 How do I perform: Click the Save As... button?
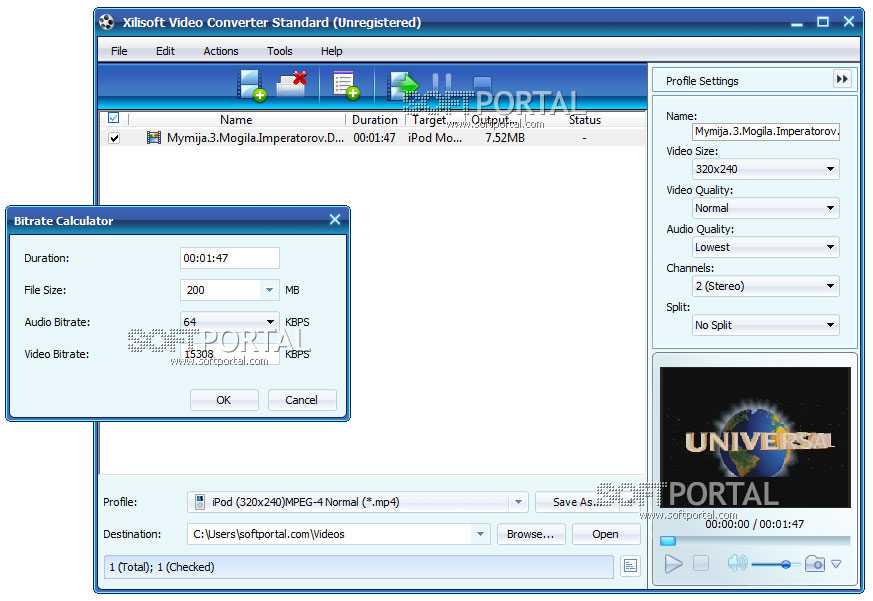click(x=588, y=502)
